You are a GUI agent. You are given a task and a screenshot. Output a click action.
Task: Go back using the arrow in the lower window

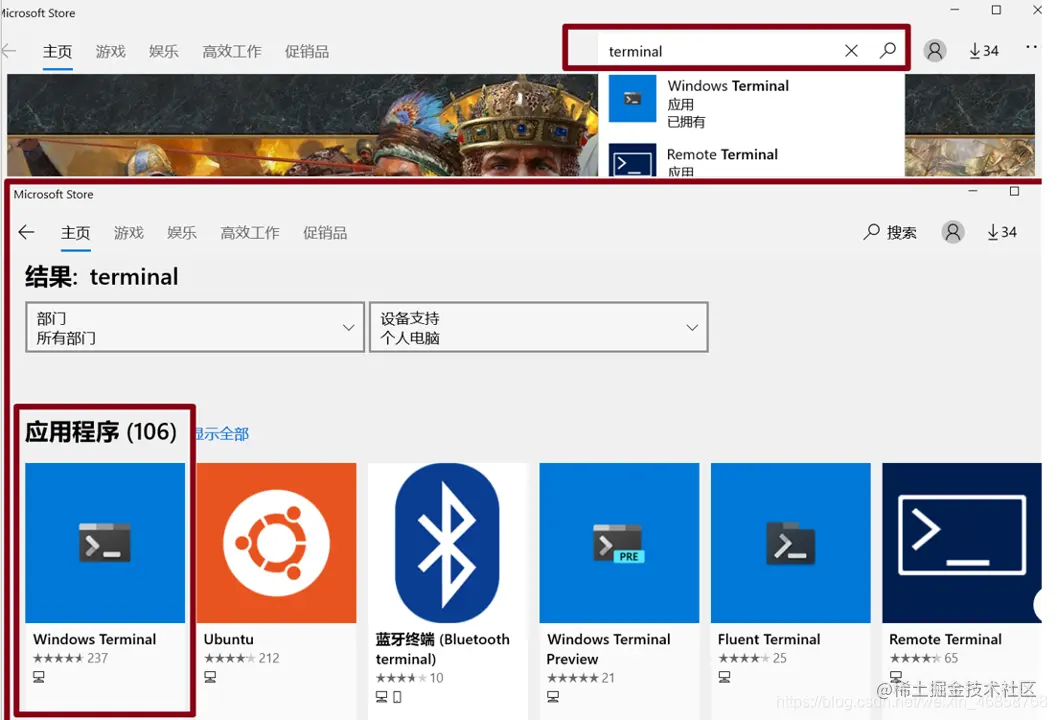pos(26,233)
